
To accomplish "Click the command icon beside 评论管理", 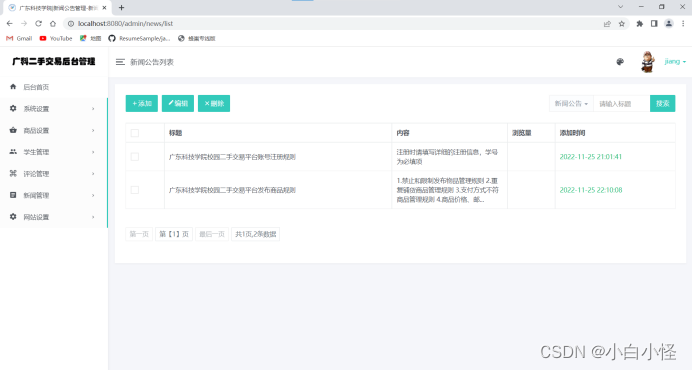I will 13,174.
